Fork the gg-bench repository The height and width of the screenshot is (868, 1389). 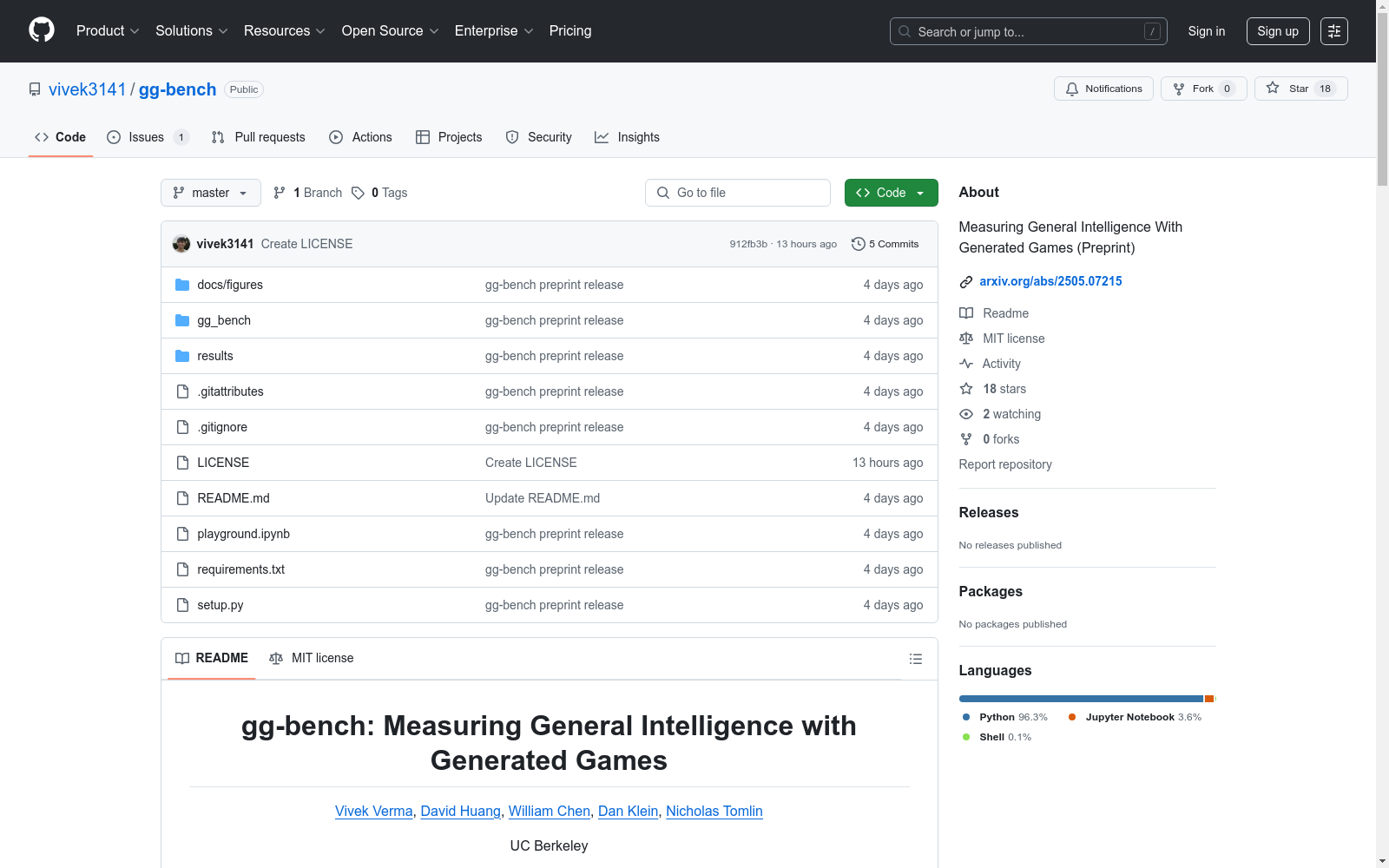(x=1203, y=89)
